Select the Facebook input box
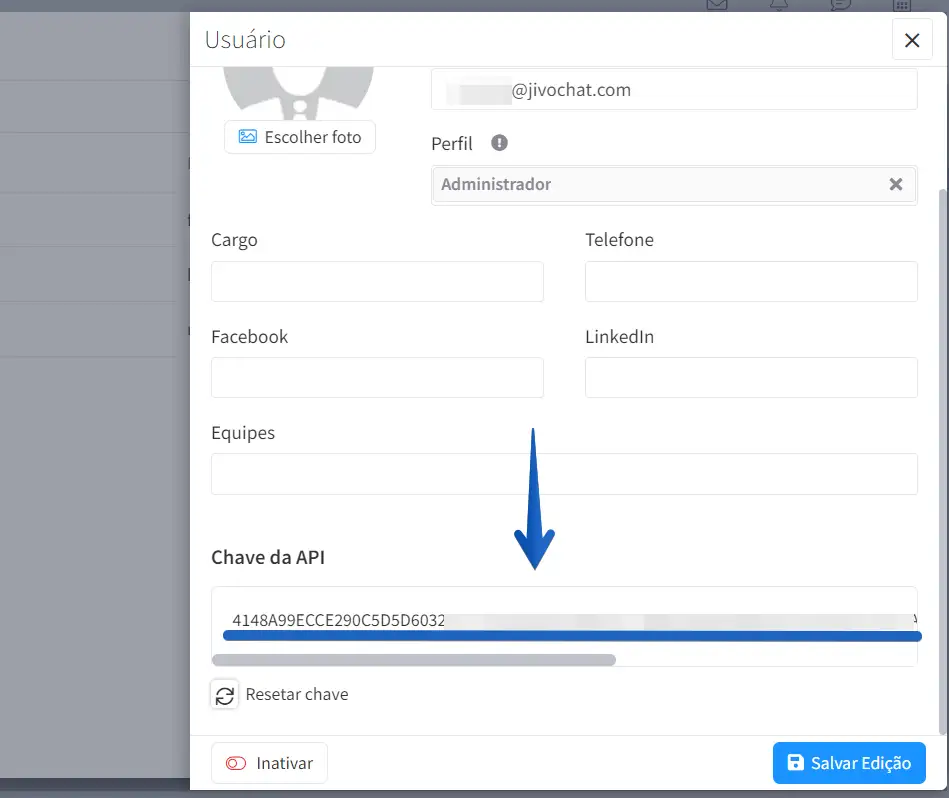The image size is (949, 798). pos(377,378)
